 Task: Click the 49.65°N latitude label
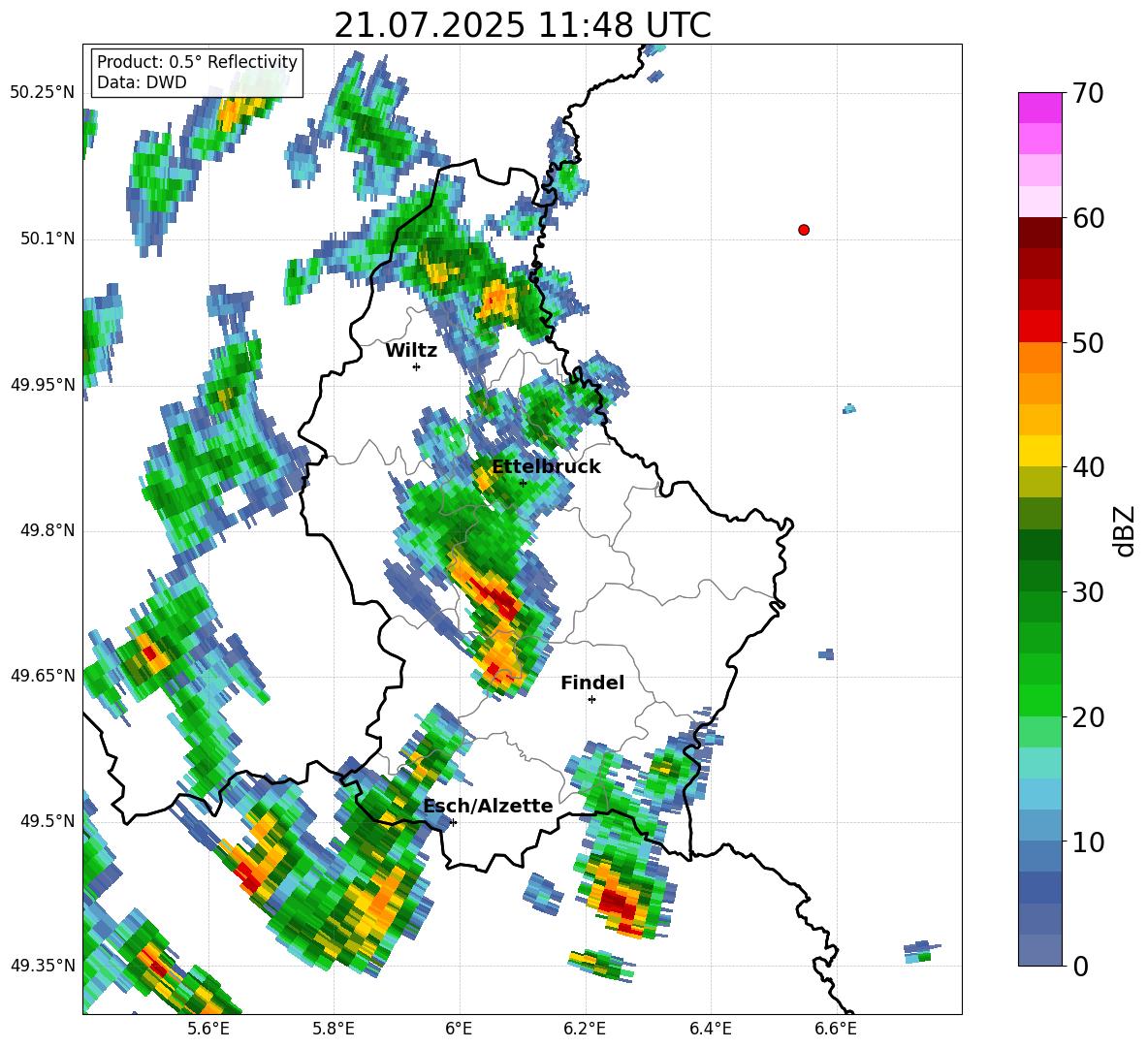point(43,675)
